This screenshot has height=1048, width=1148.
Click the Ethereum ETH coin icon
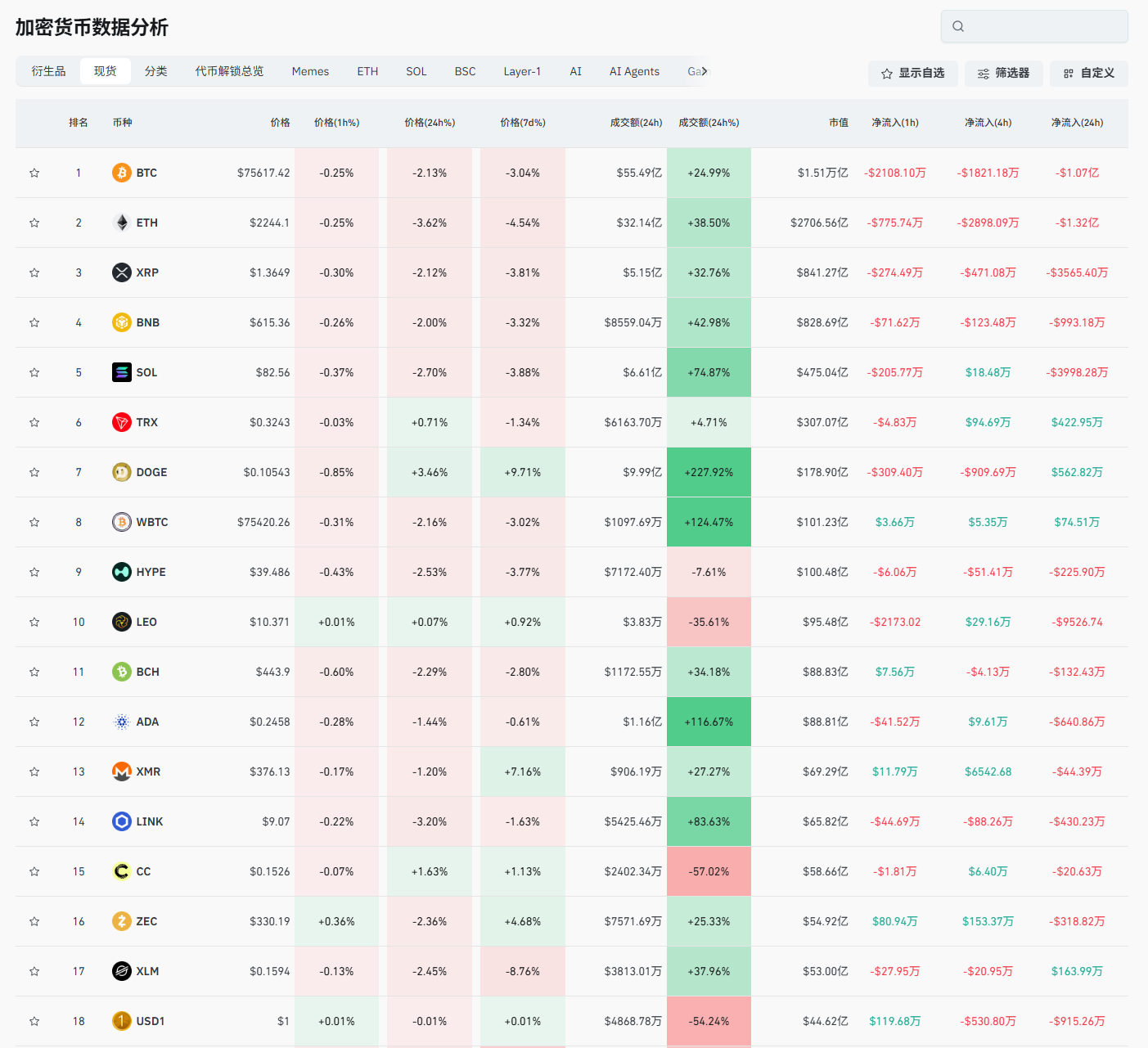click(x=122, y=223)
